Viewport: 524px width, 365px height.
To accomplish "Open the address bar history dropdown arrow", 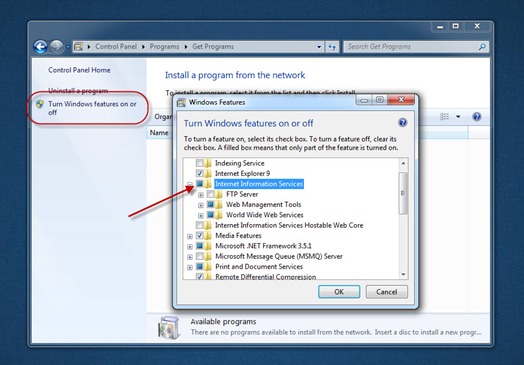I will (x=319, y=47).
